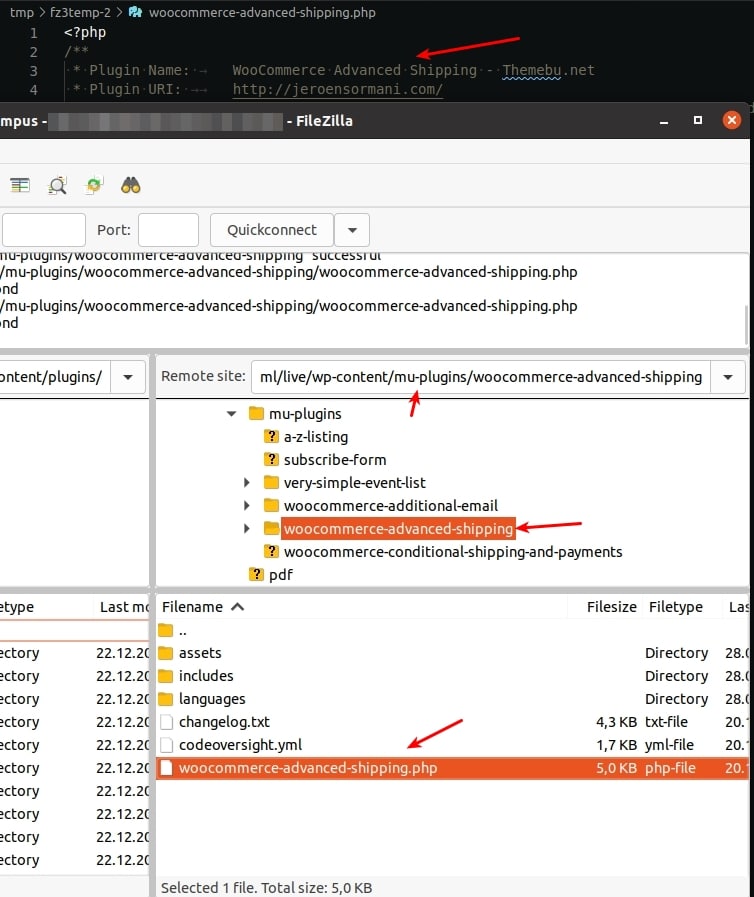Click tmp in editor breadcrumb

pyautogui.click(x=22, y=12)
